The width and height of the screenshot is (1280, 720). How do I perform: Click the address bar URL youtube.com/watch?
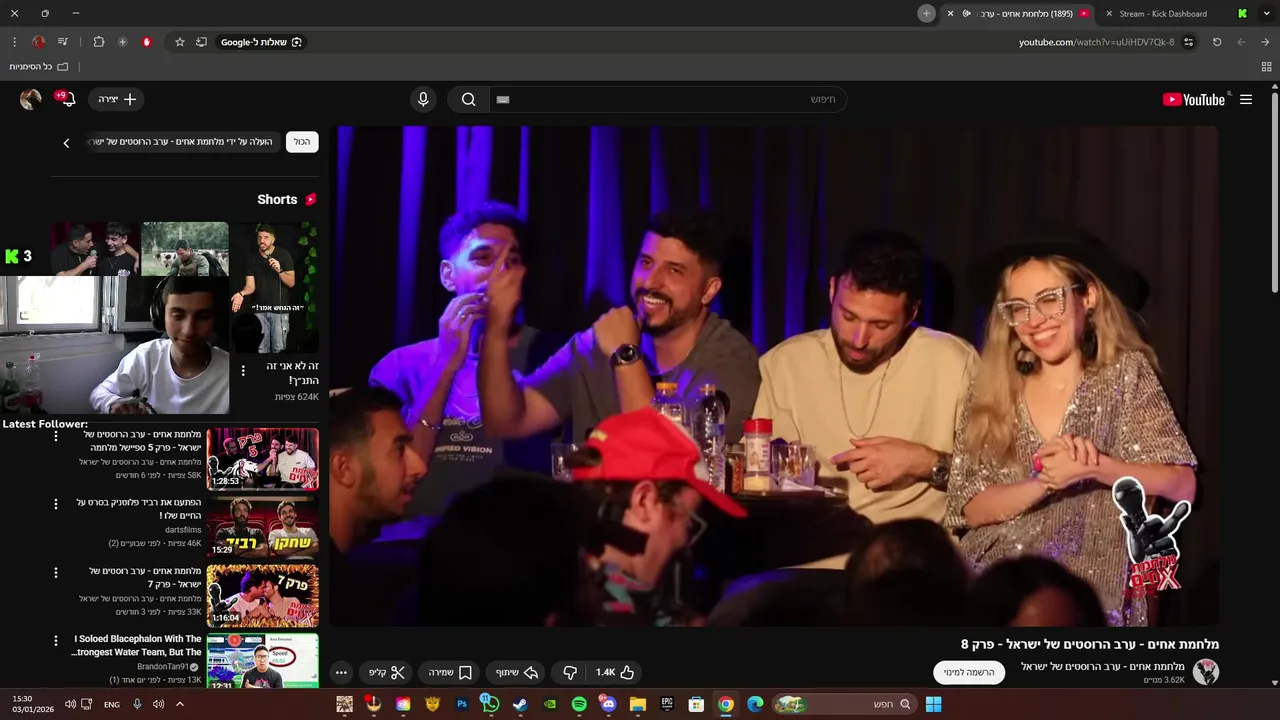point(1096,42)
